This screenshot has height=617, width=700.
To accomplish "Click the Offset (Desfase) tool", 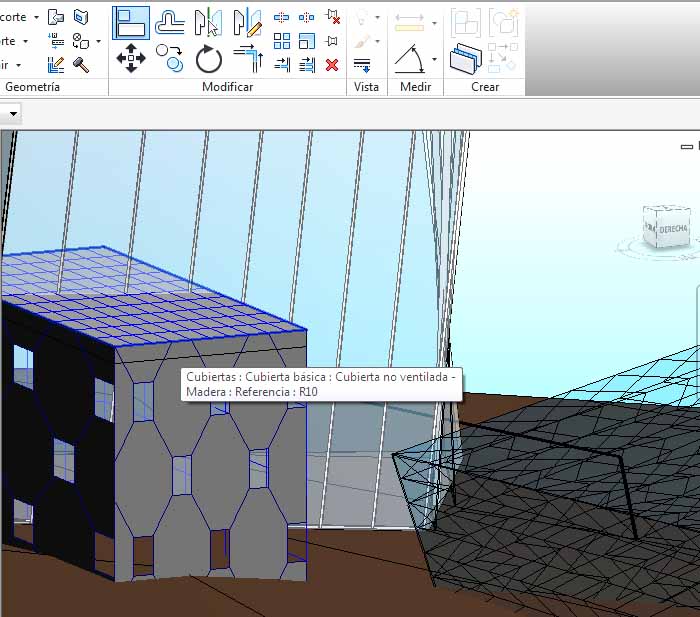I will coord(171,21).
